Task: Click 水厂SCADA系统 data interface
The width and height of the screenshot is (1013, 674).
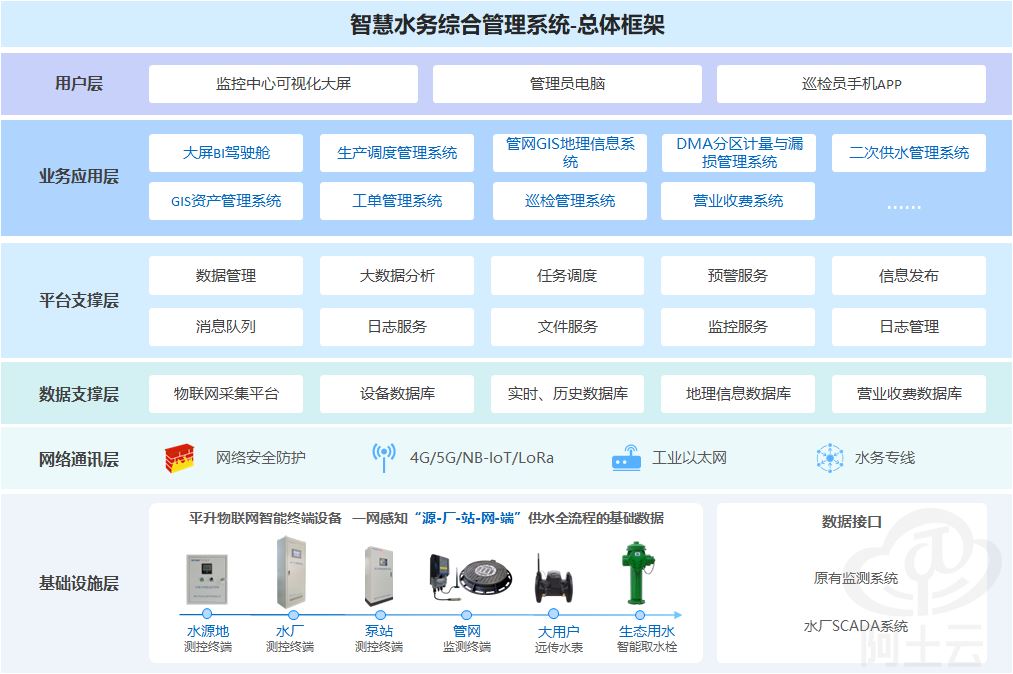Action: click(855, 626)
